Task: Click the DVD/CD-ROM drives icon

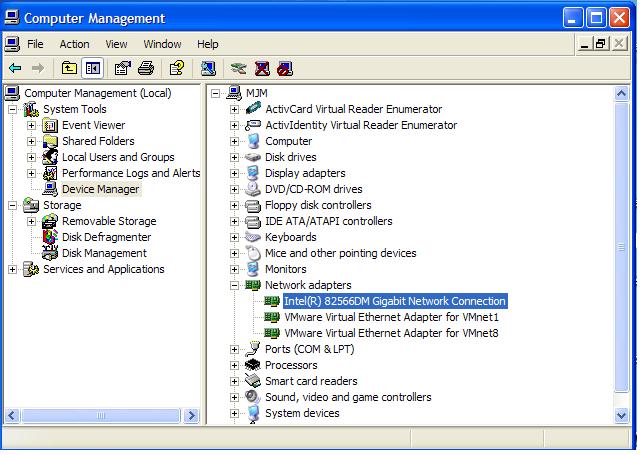Action: (x=253, y=189)
